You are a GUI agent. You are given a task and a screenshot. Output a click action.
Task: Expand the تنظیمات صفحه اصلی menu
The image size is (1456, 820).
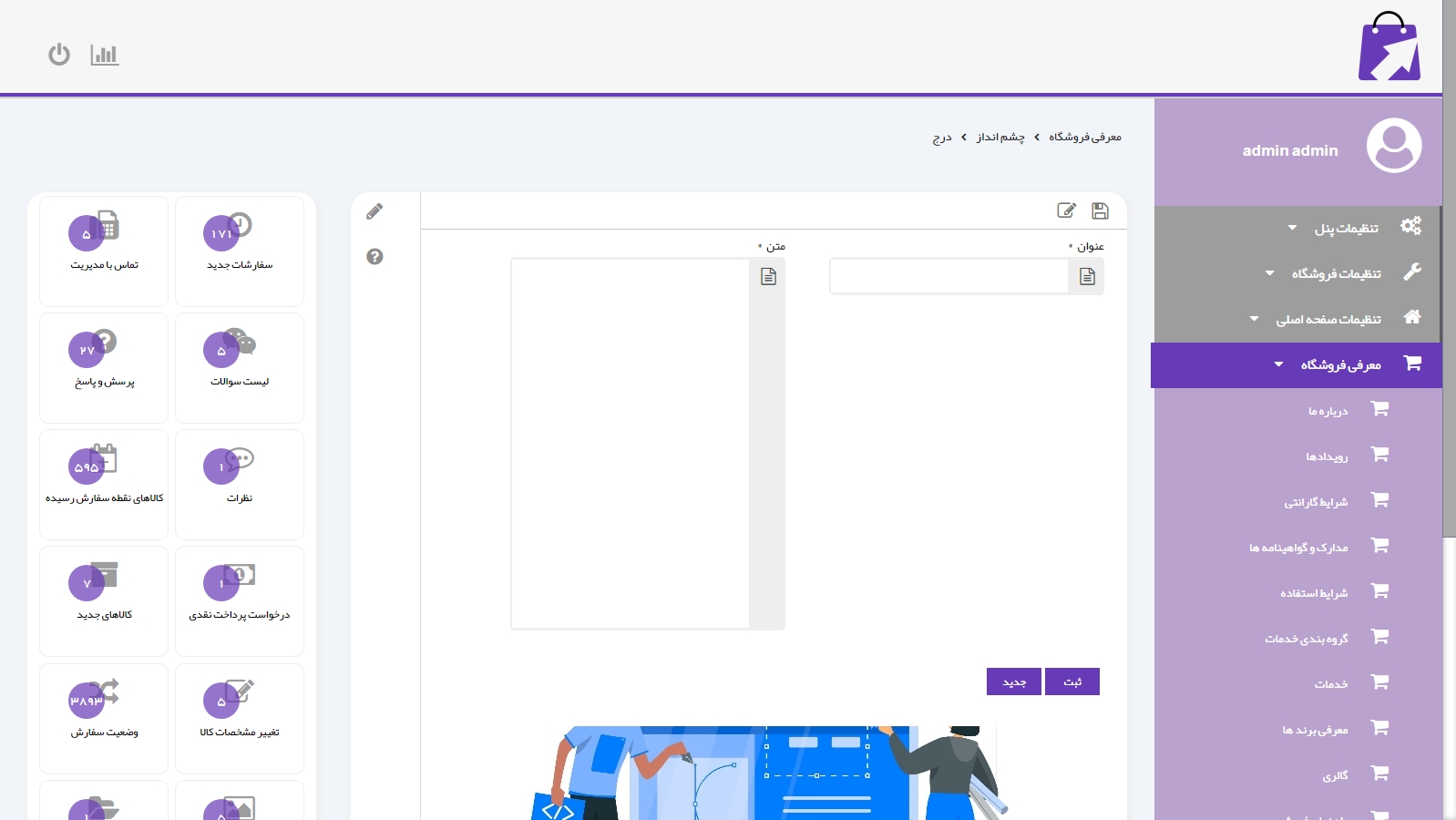[1328, 319]
